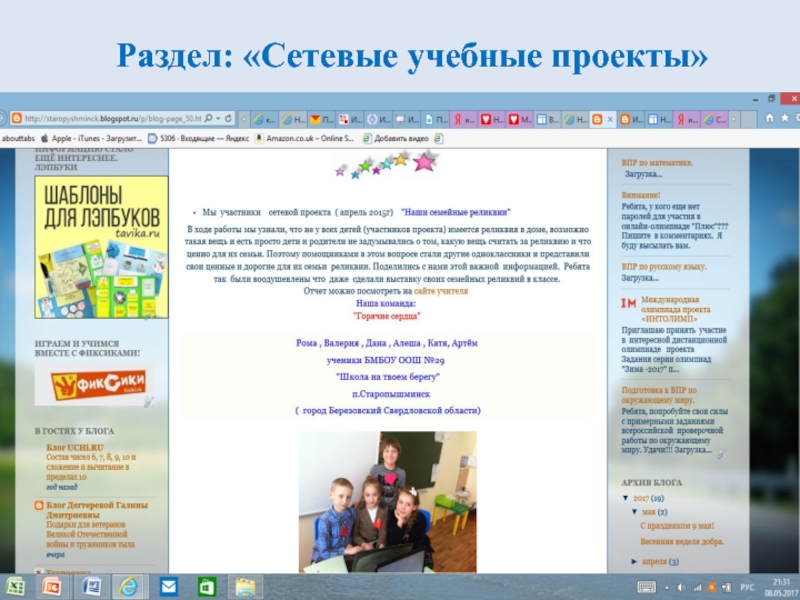Open post 'С праздником 9 мая!'
The image size is (800, 600).
pos(677,526)
